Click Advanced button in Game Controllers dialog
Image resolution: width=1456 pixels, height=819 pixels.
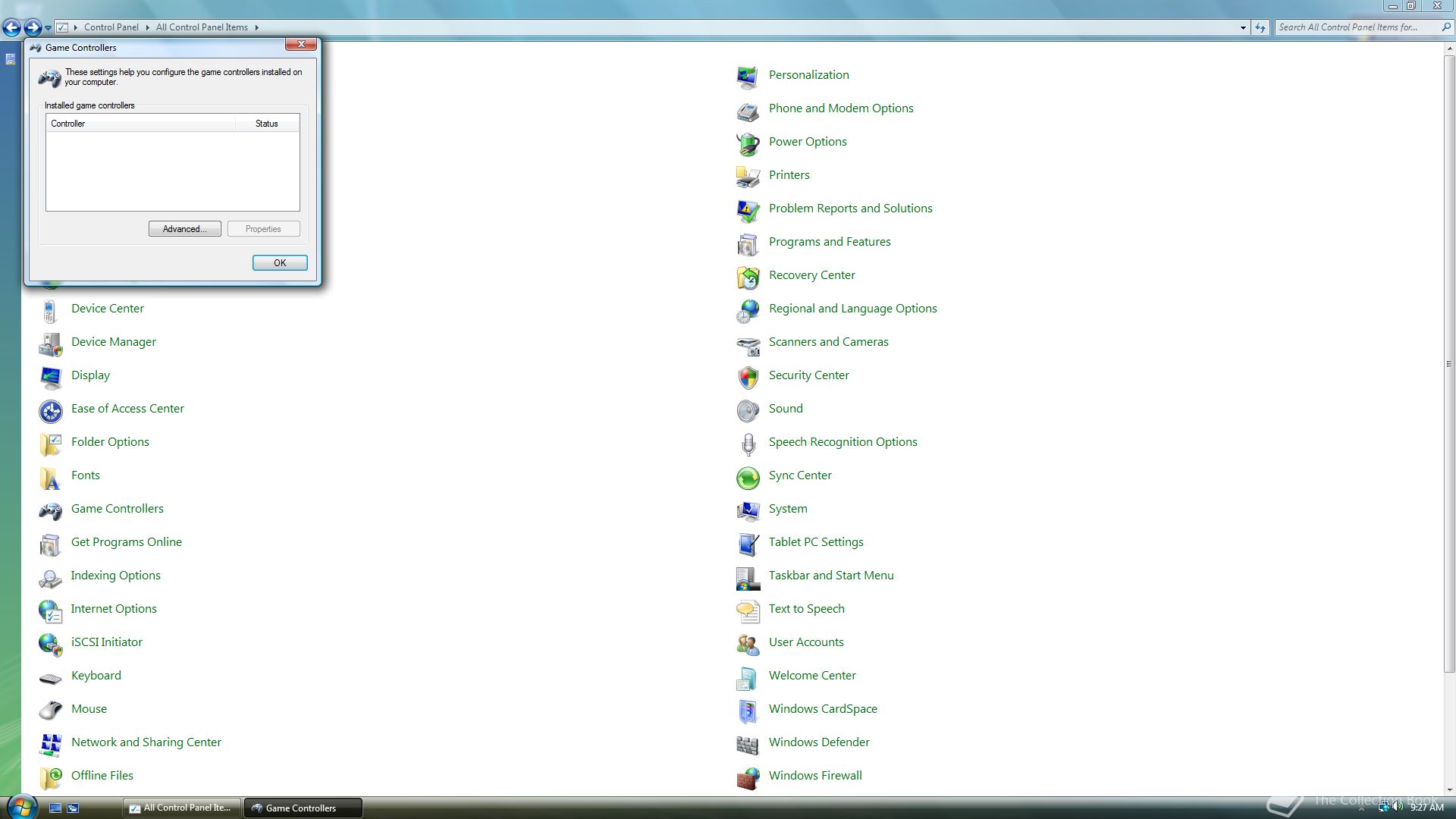coord(184,229)
